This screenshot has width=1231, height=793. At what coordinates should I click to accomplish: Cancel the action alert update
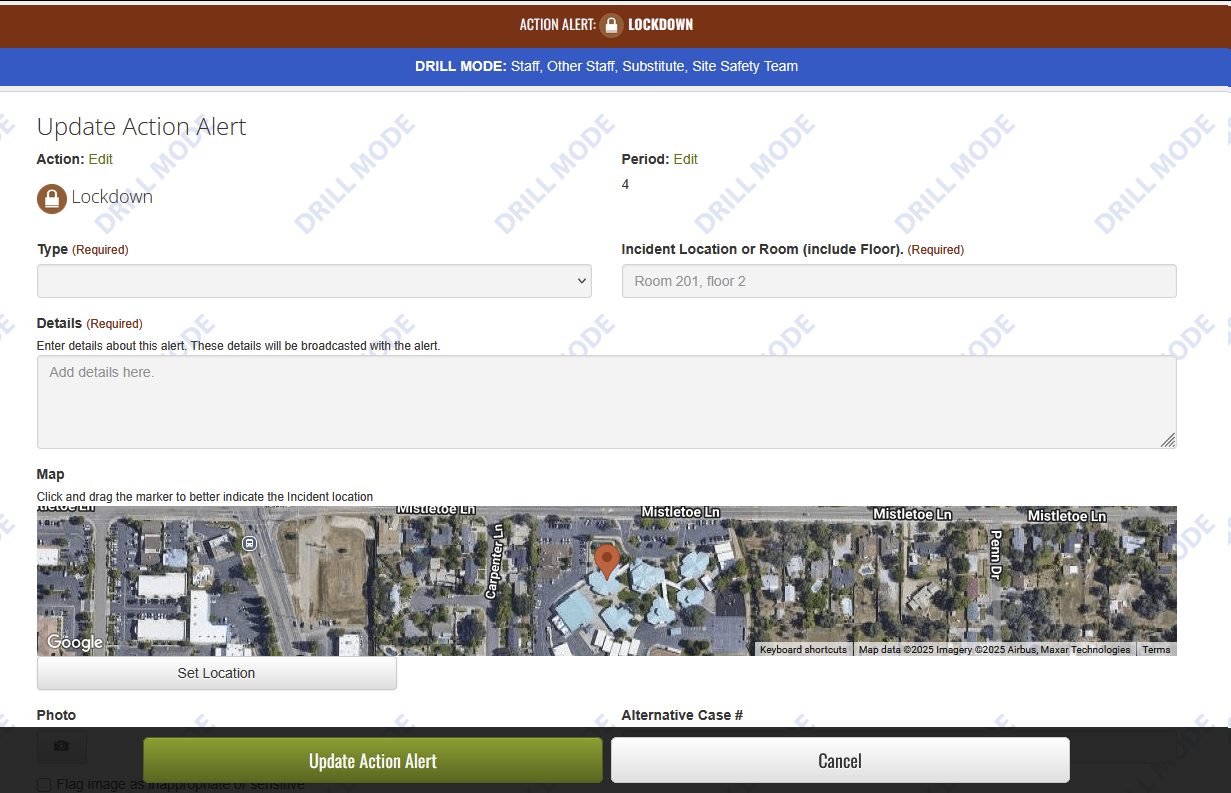pos(840,761)
